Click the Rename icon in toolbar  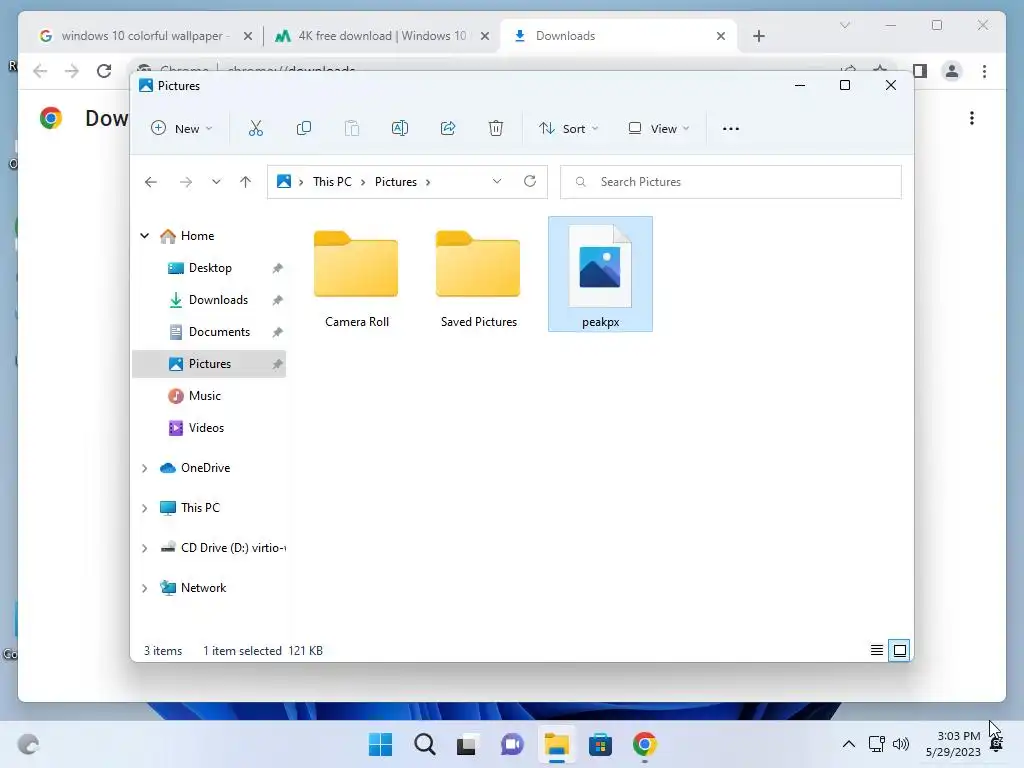point(400,129)
